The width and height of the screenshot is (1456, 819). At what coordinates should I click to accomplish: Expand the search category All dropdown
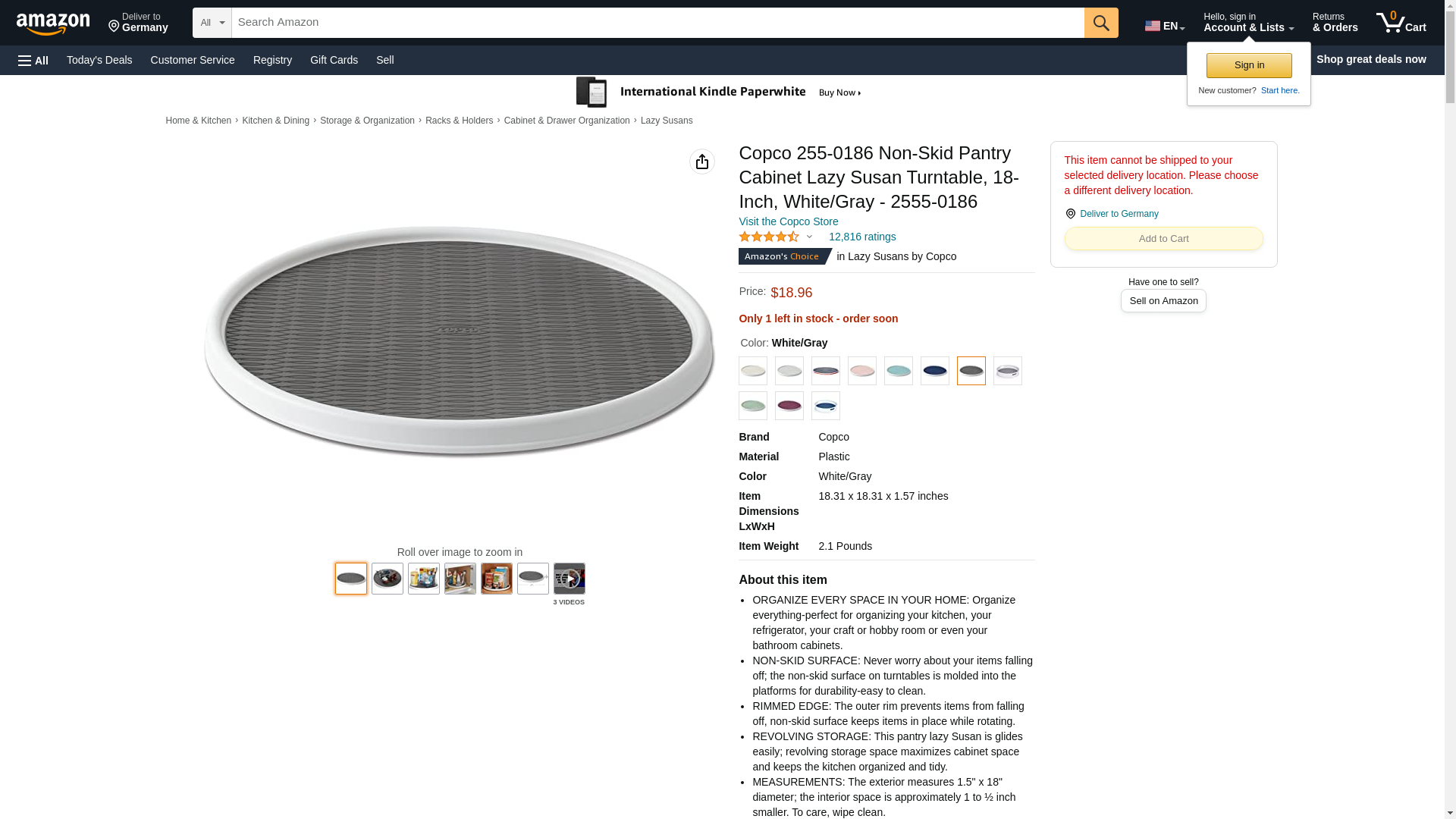click(x=212, y=23)
